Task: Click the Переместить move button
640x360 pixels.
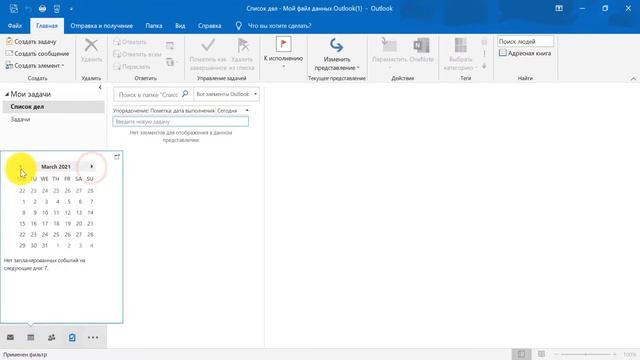Action: (x=389, y=52)
